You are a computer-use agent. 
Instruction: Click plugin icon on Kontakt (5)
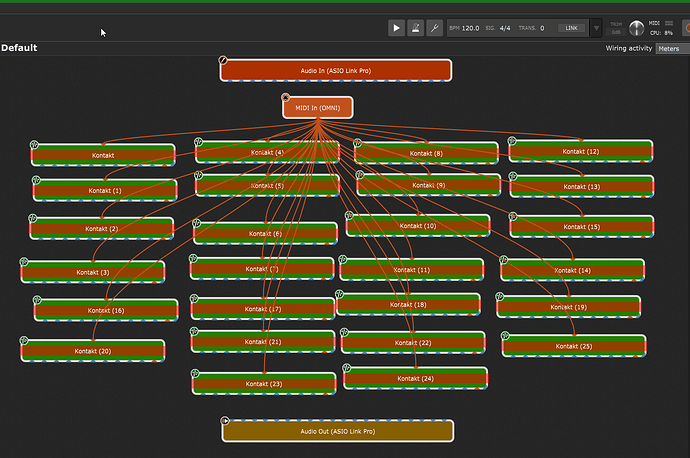pos(198,175)
